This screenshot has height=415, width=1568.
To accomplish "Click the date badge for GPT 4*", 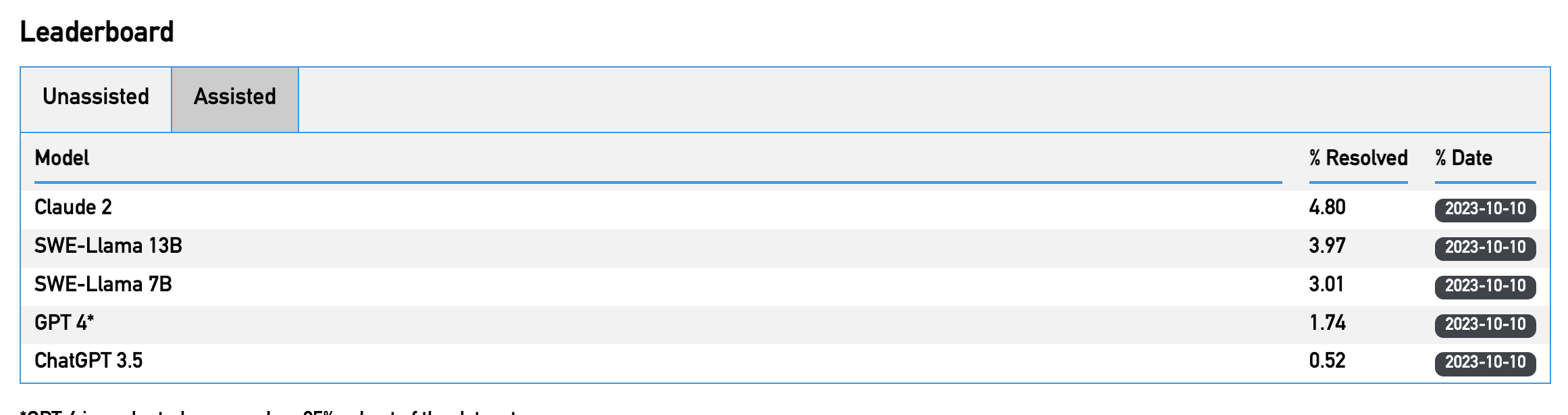I will (1485, 324).
